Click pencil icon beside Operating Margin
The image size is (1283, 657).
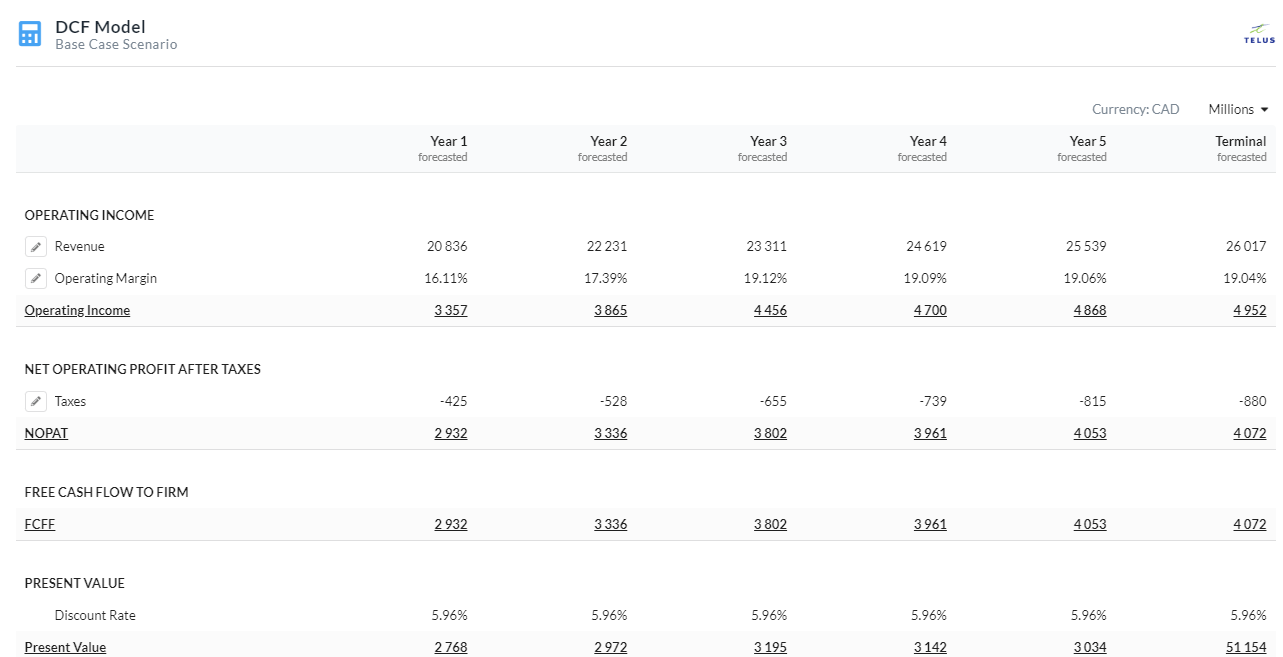tap(36, 279)
